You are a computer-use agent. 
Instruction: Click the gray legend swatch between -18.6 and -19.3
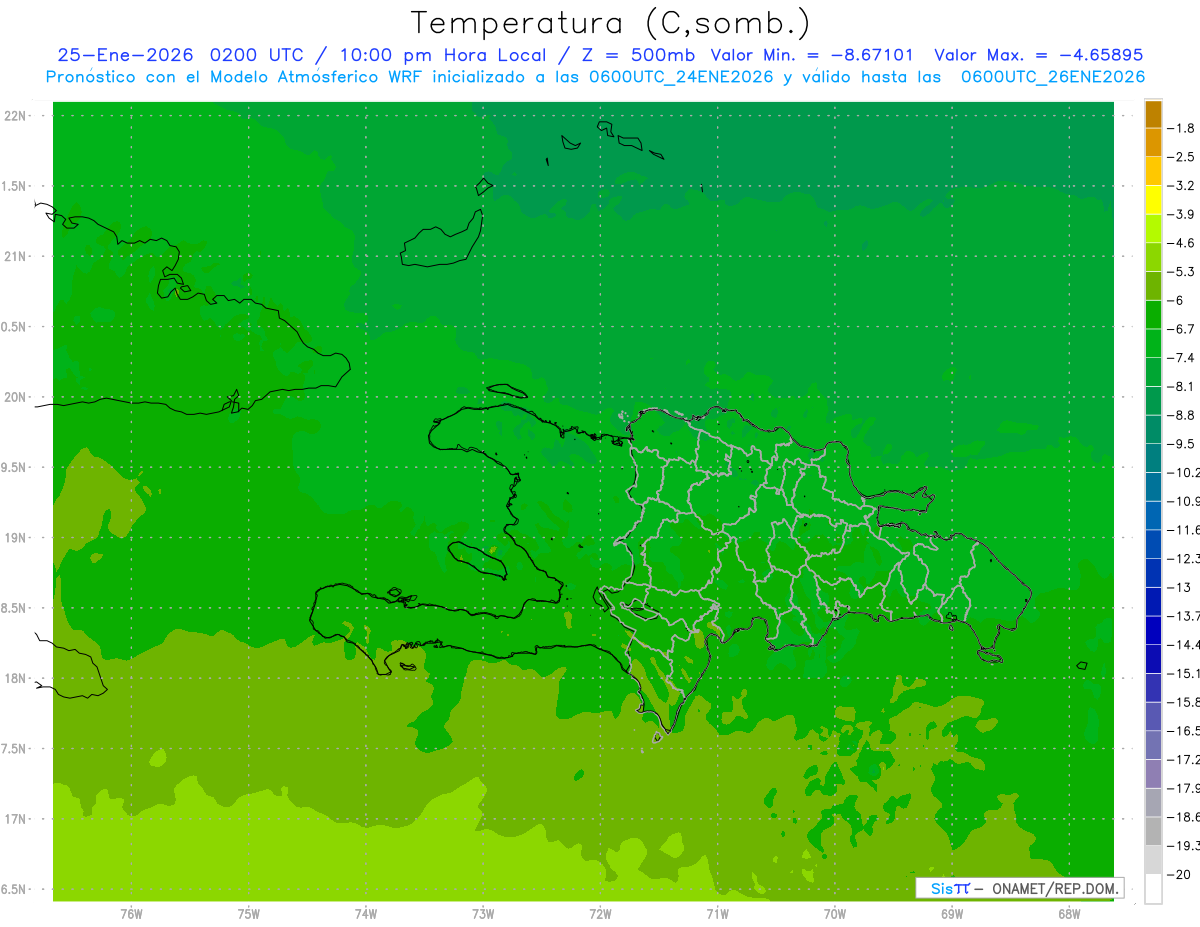1153,831
